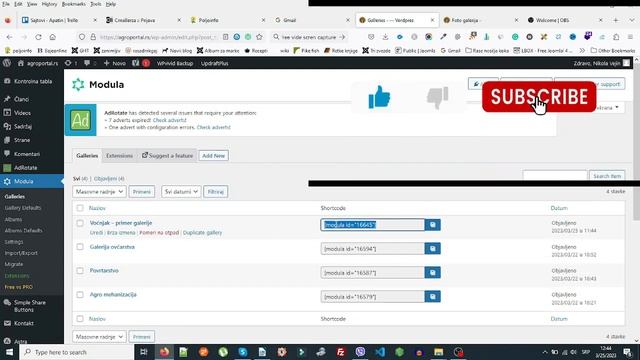This screenshot has height=360, width=640.
Task: Open Svi datumi date filter dropdown
Action: point(181,191)
